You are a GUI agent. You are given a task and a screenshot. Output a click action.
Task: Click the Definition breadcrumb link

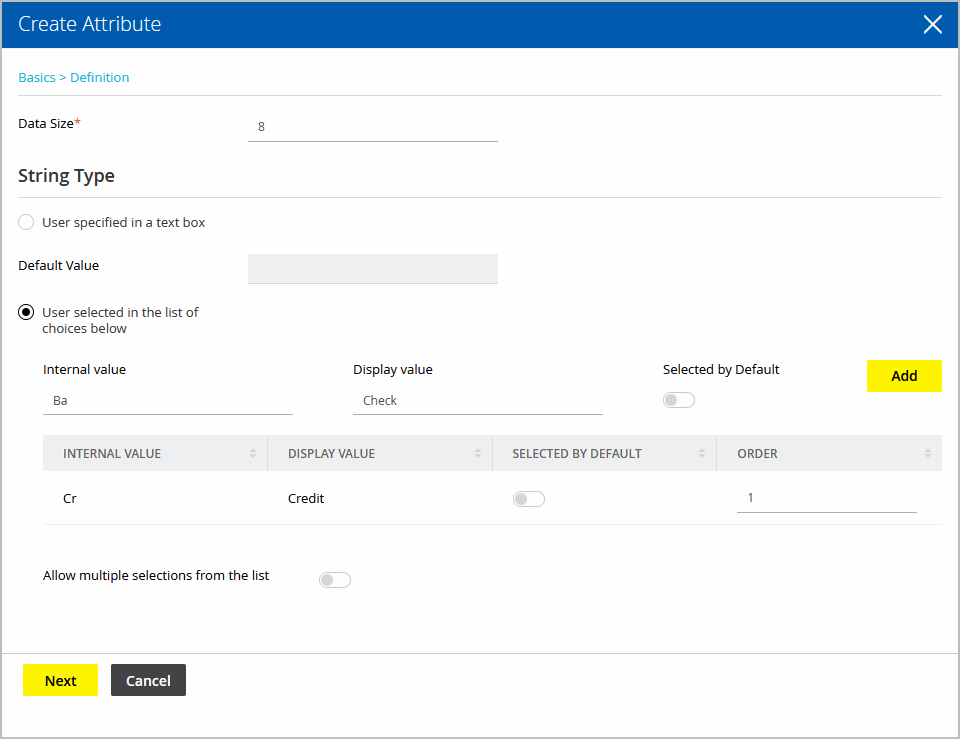pyautogui.click(x=100, y=78)
